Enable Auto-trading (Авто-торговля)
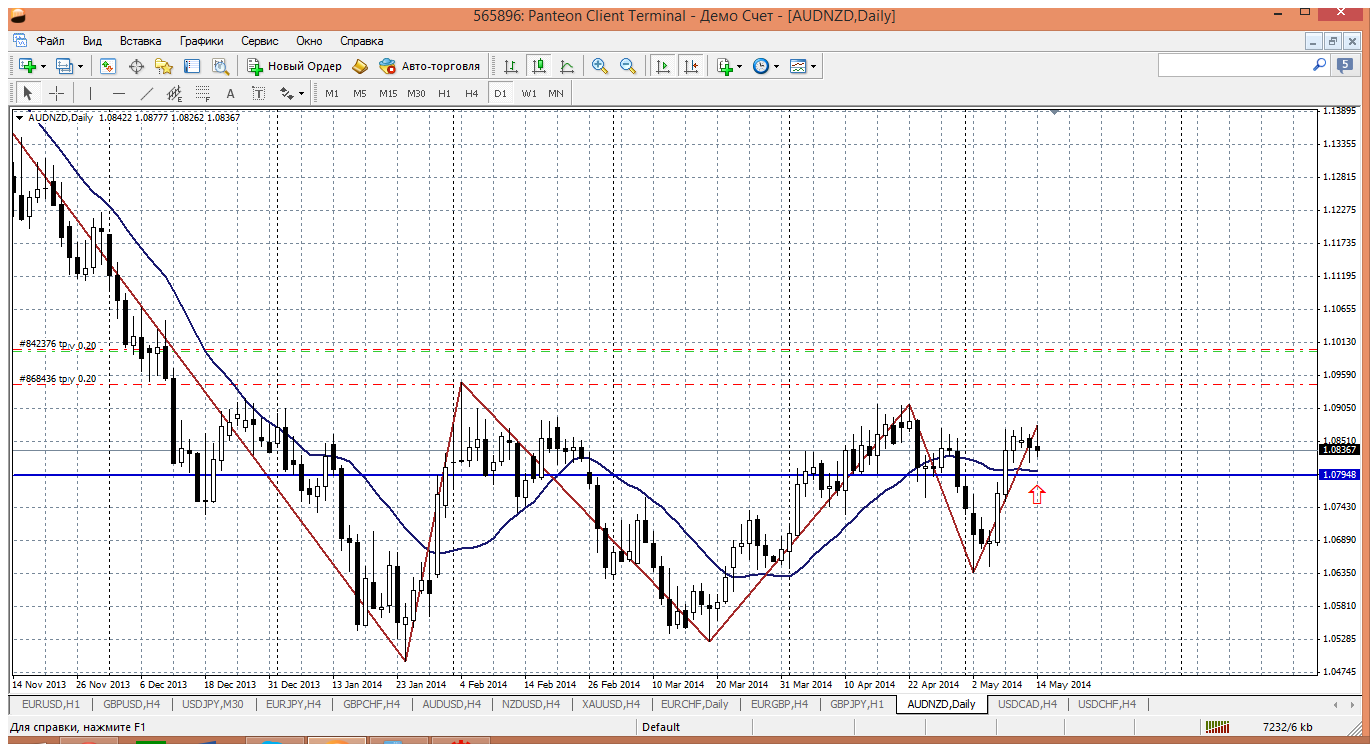This screenshot has height=744, width=1370. coord(429,66)
